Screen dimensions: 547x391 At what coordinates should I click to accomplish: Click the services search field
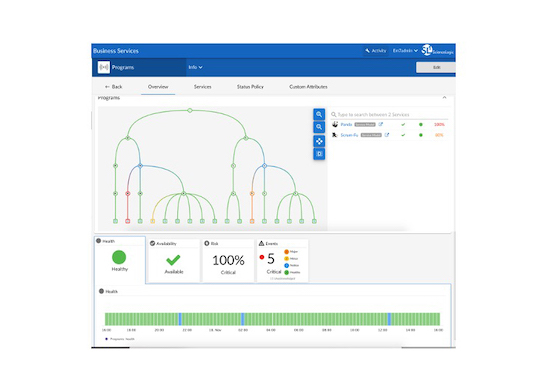point(389,114)
